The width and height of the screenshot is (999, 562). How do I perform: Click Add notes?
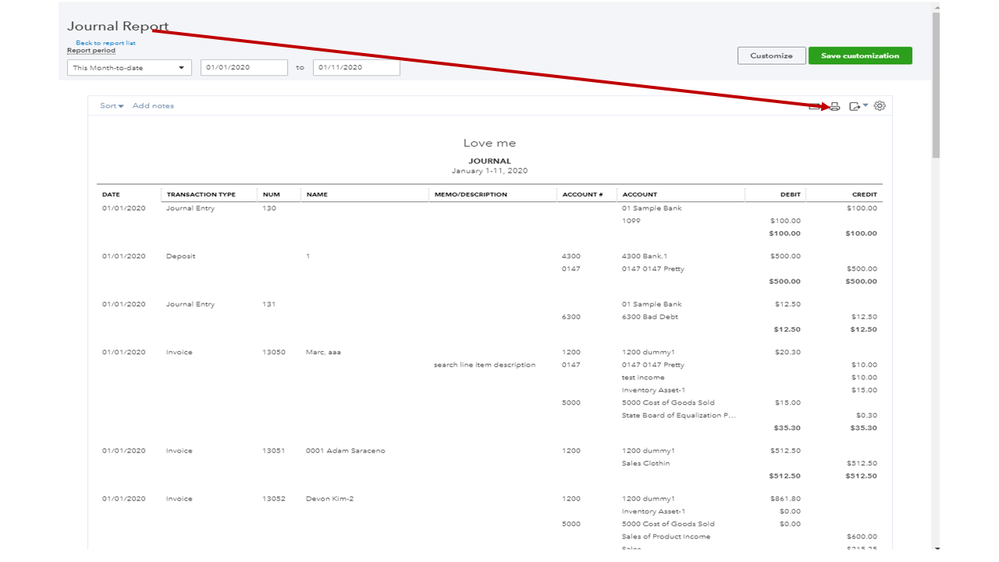(153, 106)
